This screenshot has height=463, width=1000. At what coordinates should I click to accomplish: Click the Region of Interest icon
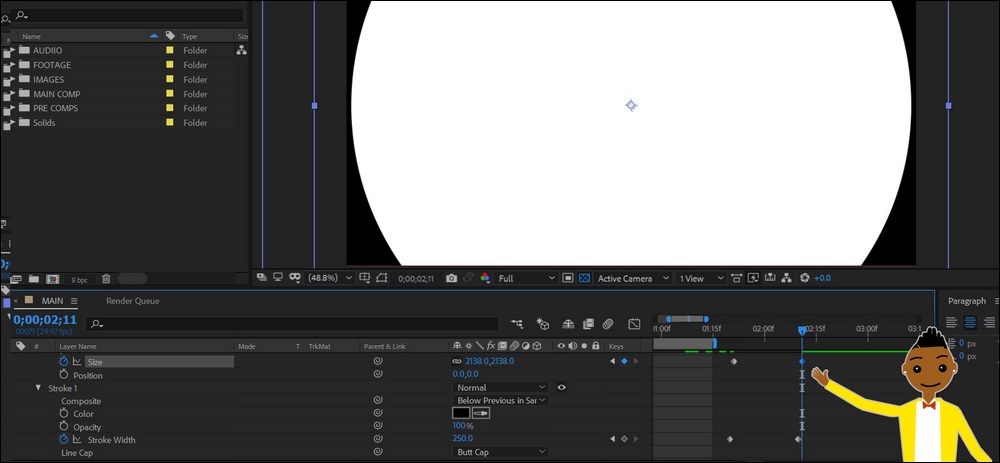pos(568,278)
